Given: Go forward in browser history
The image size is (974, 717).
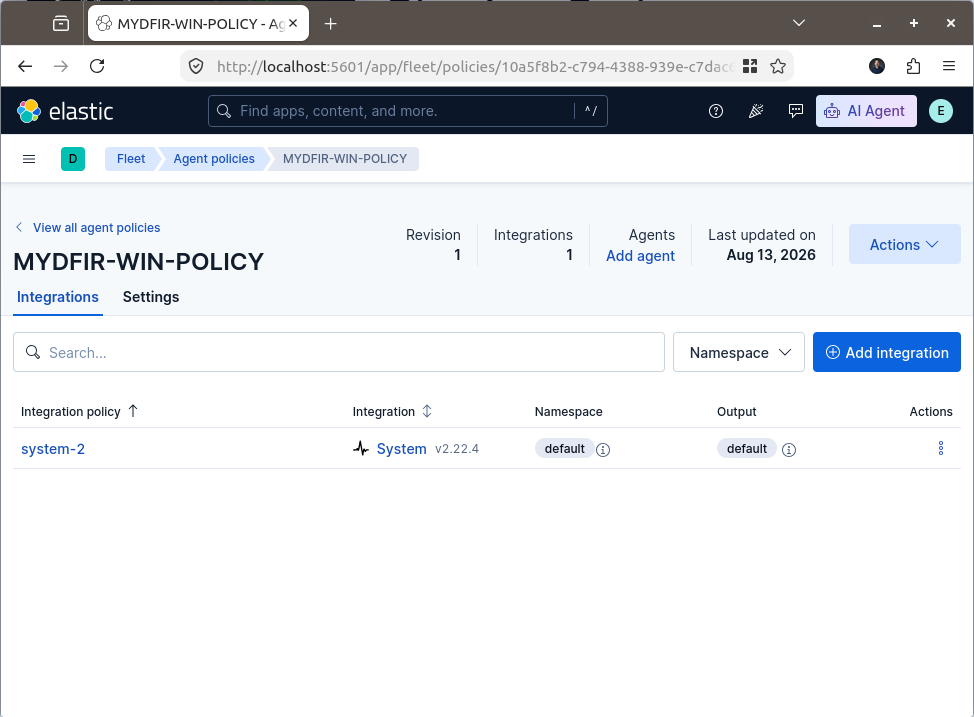Looking at the screenshot, I should click(61, 66).
